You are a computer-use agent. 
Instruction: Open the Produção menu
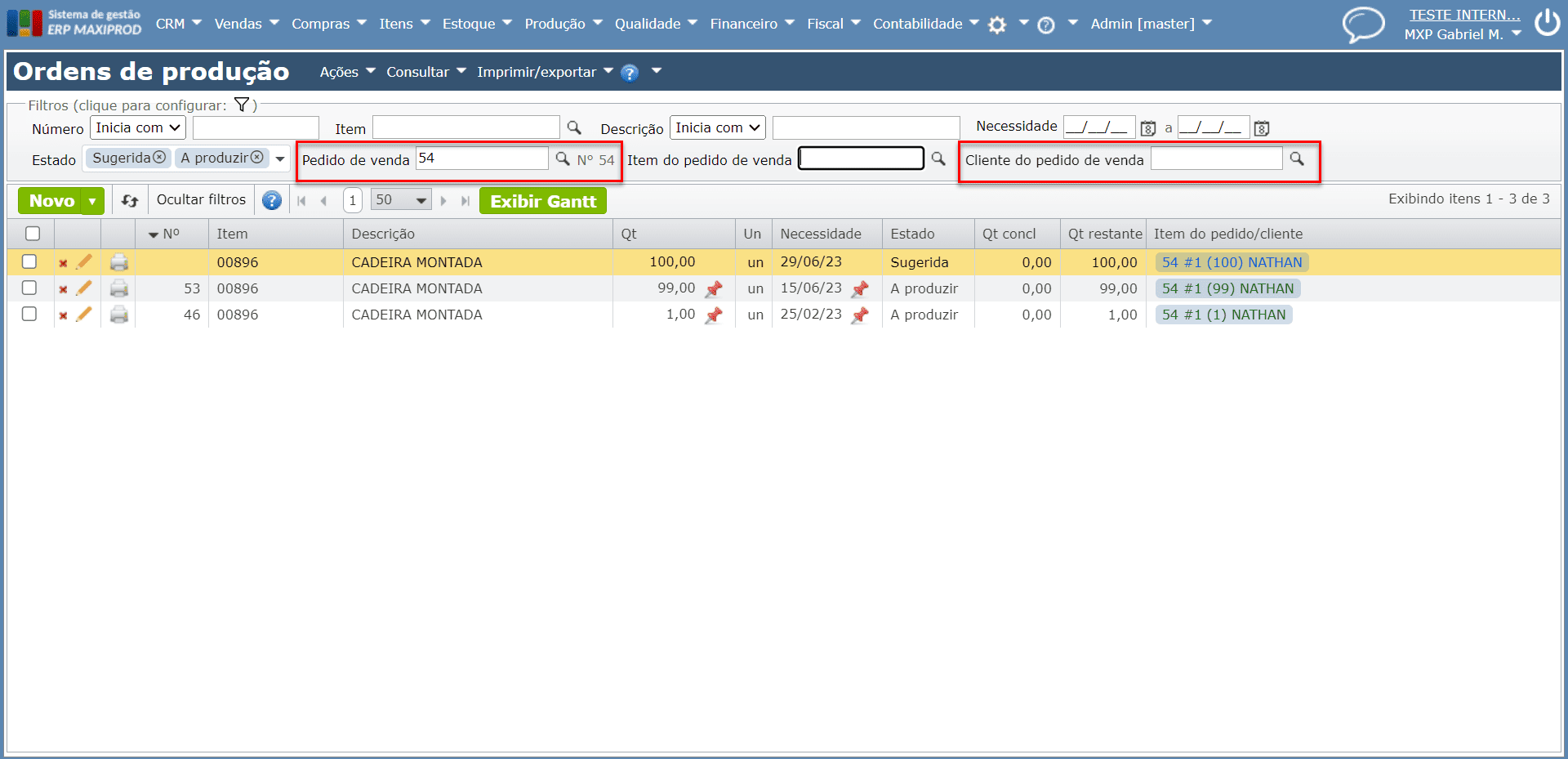(x=563, y=24)
